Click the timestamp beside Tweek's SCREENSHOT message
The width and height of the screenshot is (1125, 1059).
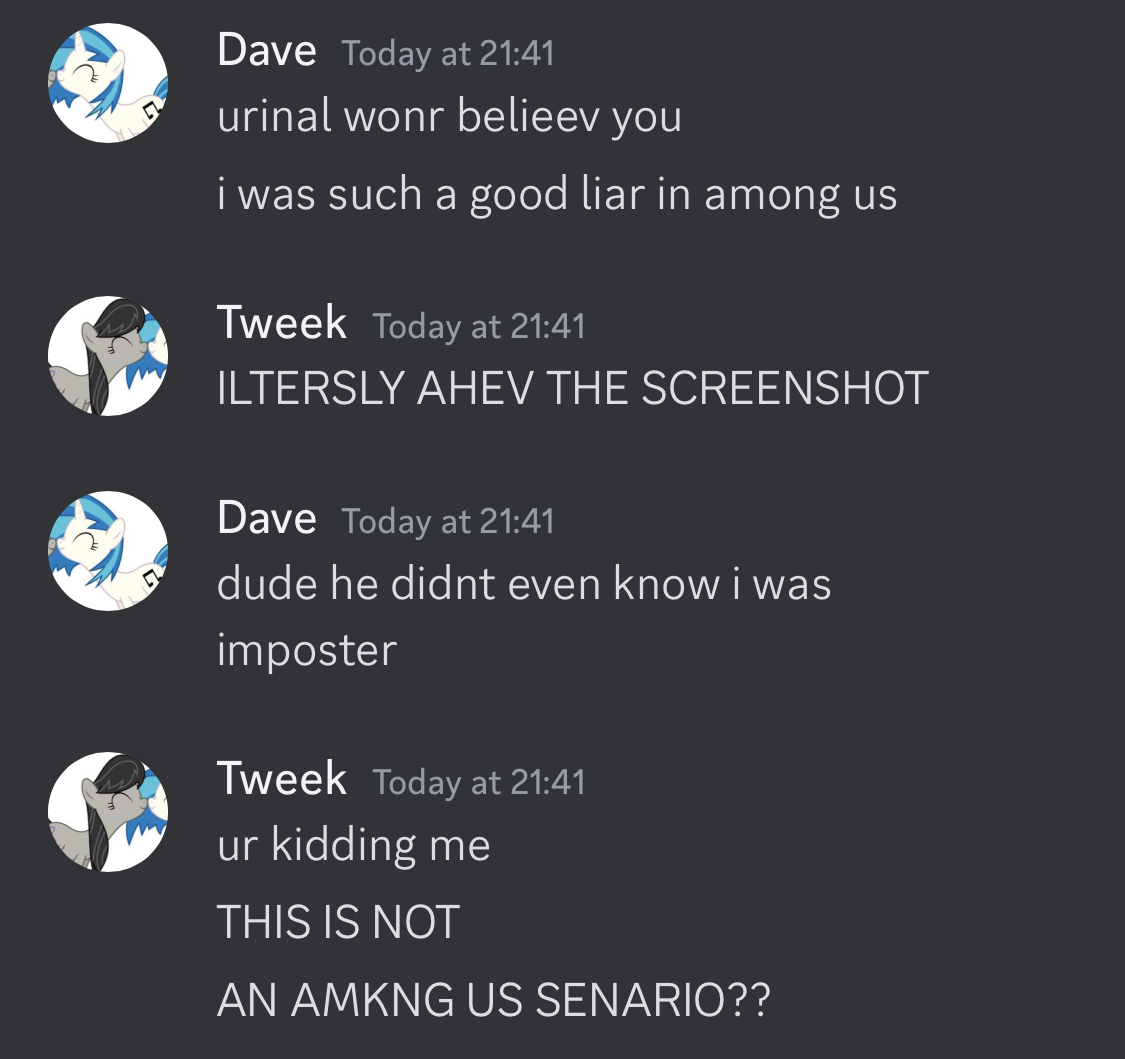[479, 326]
